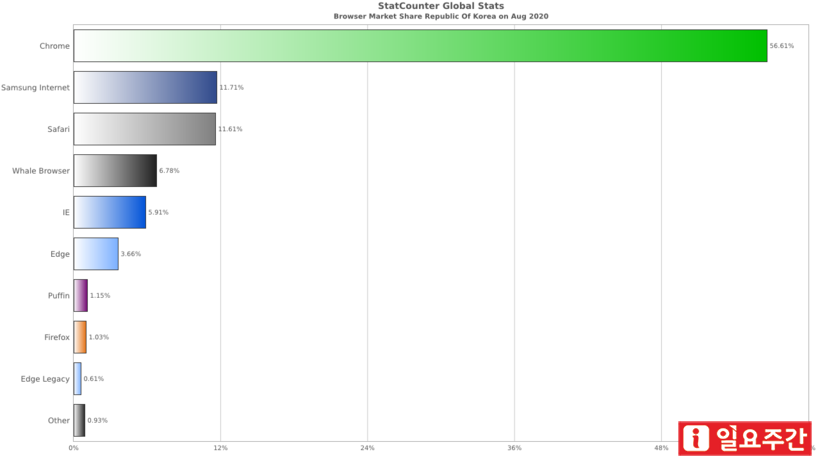The height and width of the screenshot is (461, 820).
Task: Click the purple Puffin bar
Action: pos(81,296)
